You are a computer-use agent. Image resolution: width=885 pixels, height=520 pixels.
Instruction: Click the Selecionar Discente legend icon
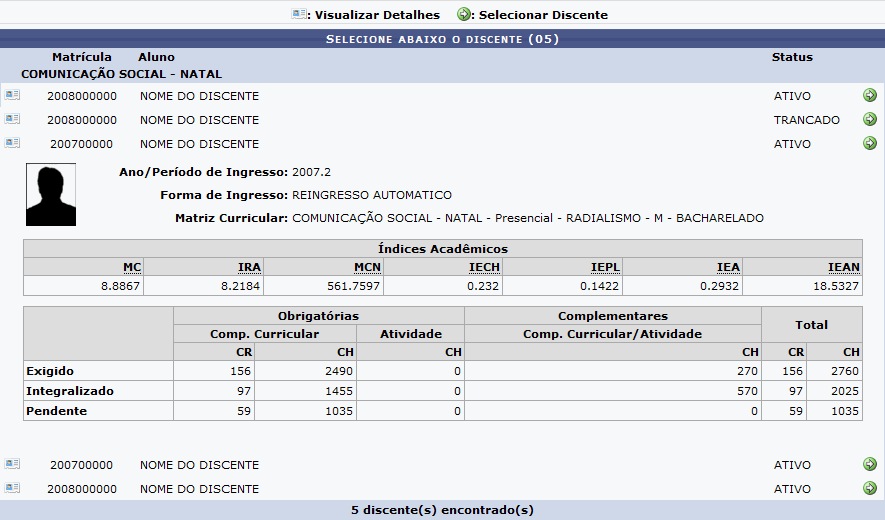click(x=464, y=14)
